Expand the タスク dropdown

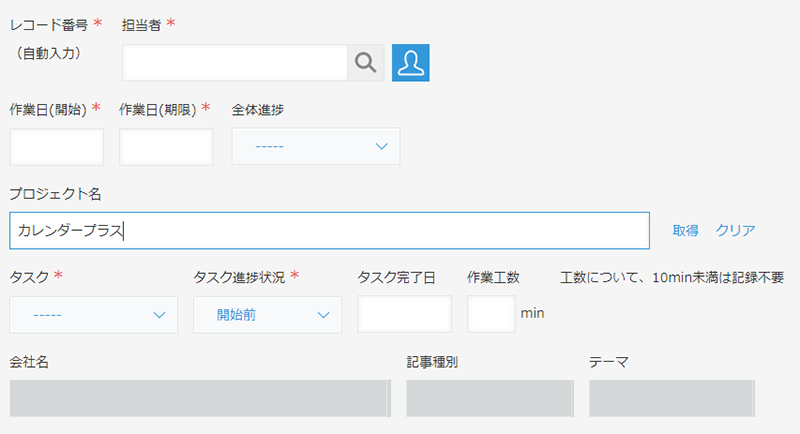tap(94, 315)
